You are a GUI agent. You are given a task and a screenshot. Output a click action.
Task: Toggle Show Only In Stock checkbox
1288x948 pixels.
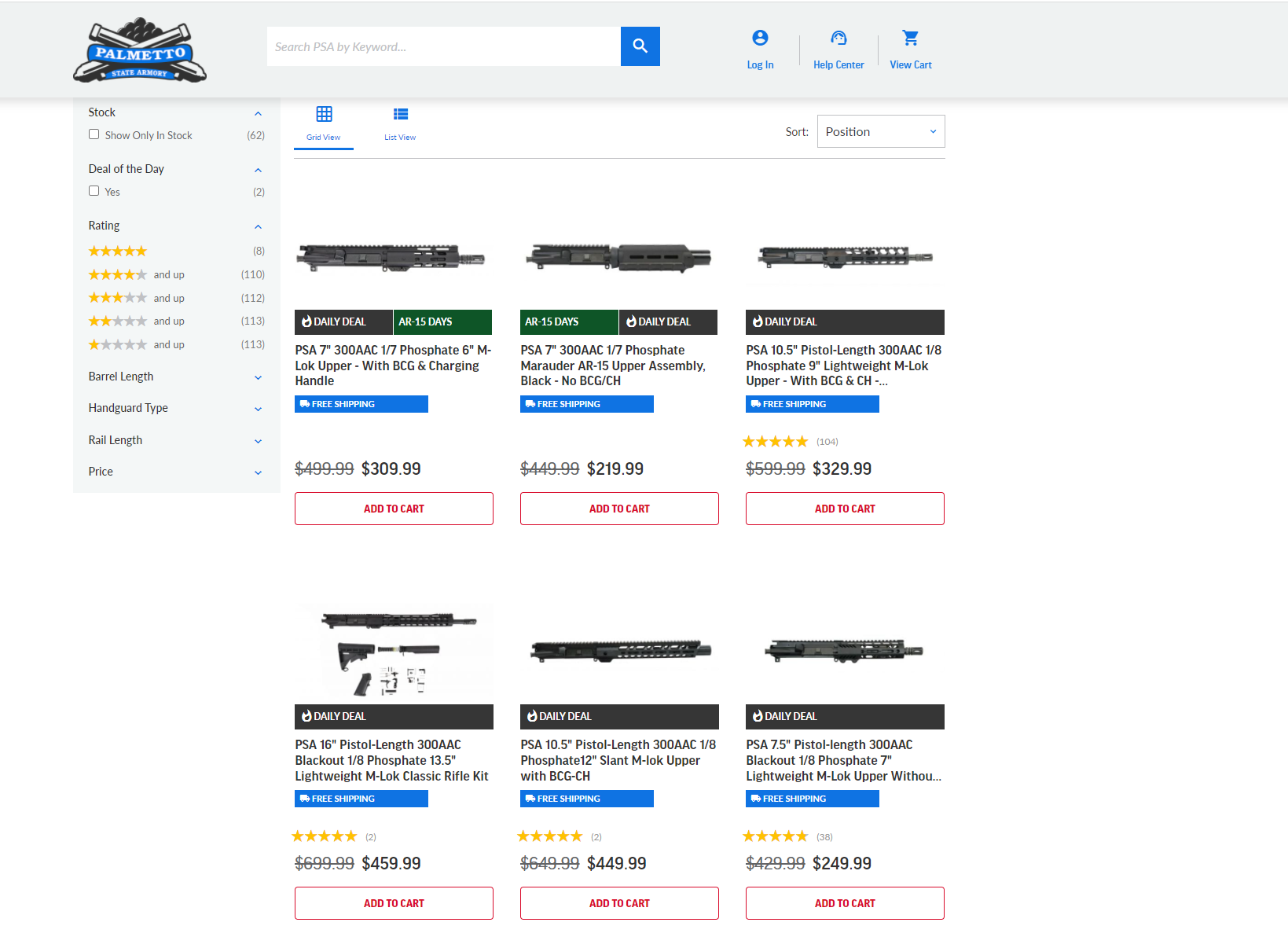[x=94, y=134]
